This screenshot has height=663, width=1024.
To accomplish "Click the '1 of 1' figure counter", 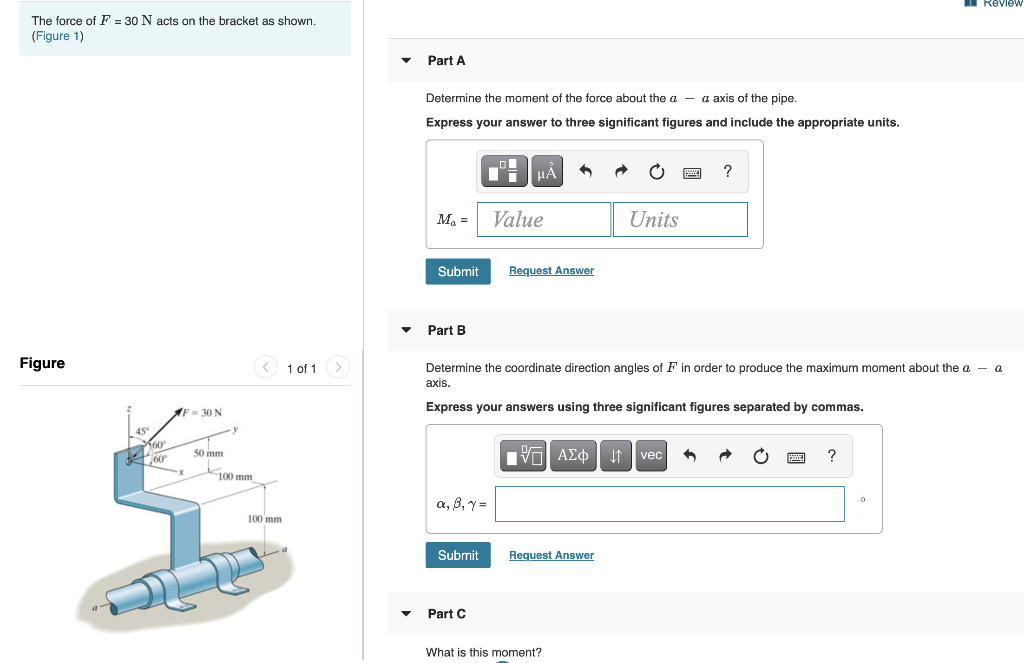I will (302, 368).
